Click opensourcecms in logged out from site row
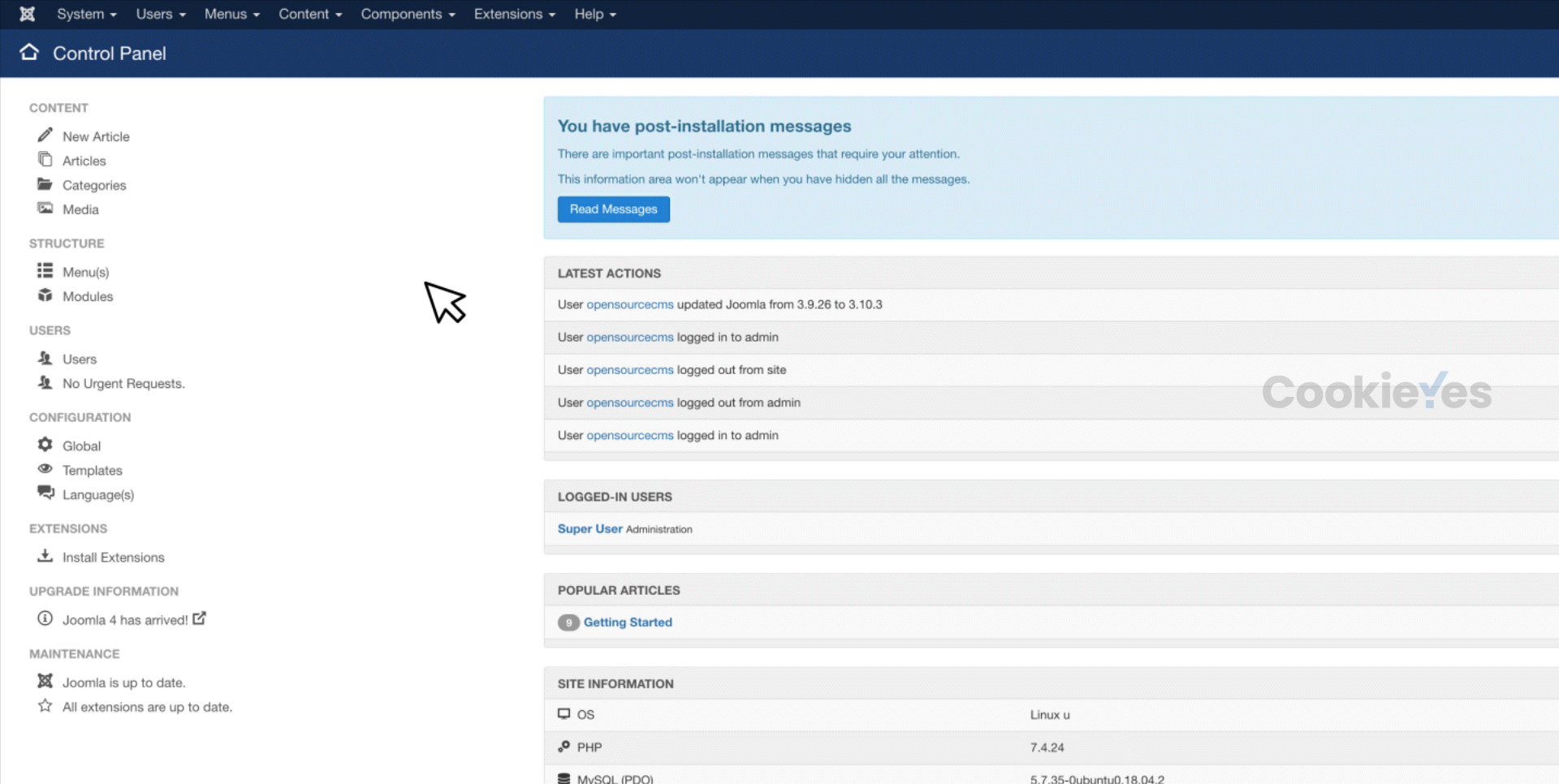 point(630,369)
